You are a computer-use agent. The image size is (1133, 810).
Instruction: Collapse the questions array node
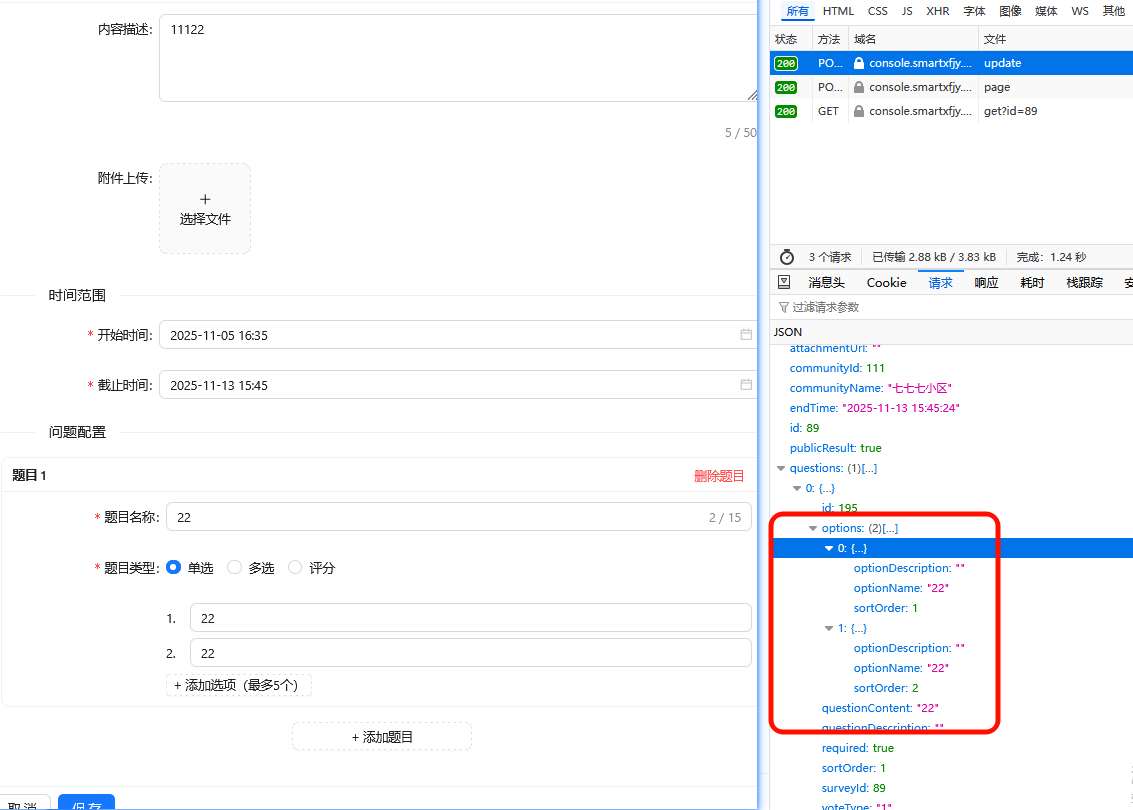(x=781, y=468)
